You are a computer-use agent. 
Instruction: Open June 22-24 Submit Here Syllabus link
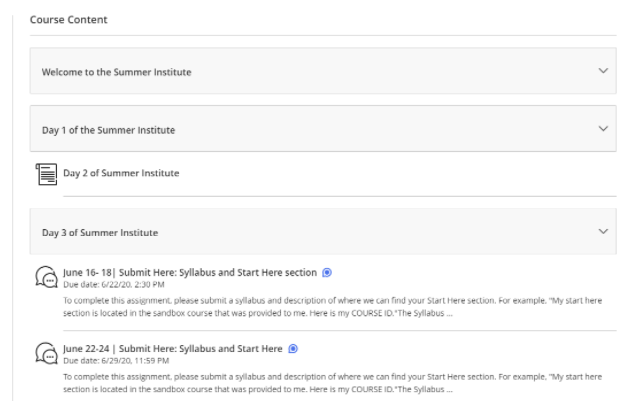172,348
